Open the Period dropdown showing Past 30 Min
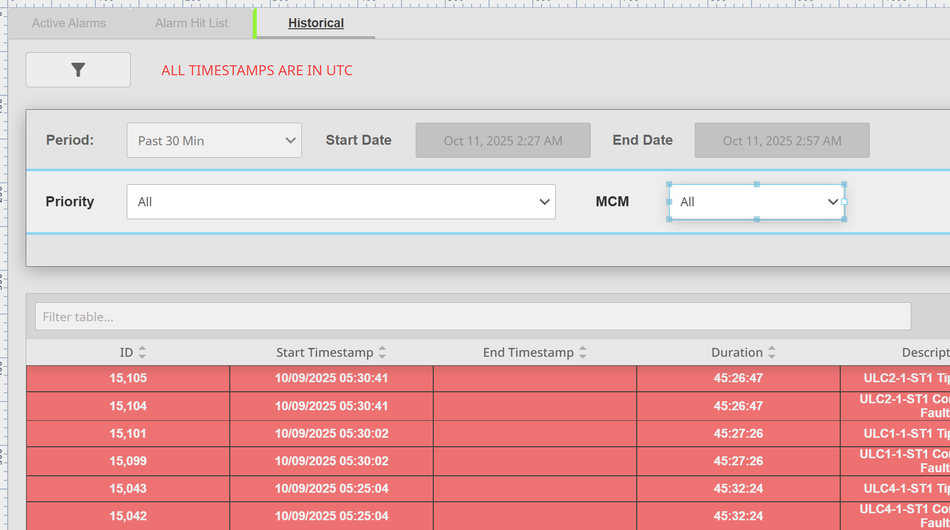The width and height of the screenshot is (950, 530). point(214,141)
